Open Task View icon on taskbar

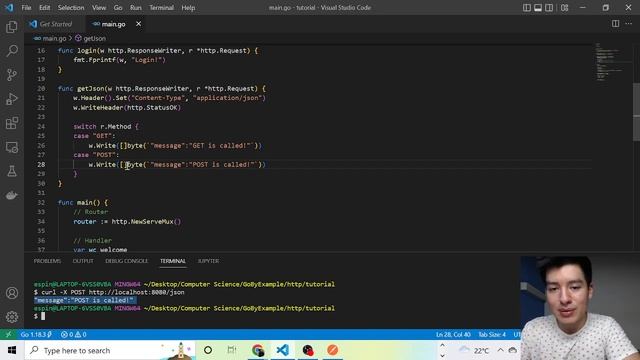tap(232, 350)
